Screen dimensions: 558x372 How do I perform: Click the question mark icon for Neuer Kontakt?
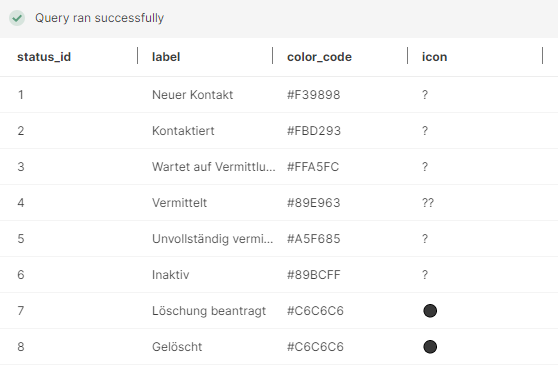coord(425,95)
